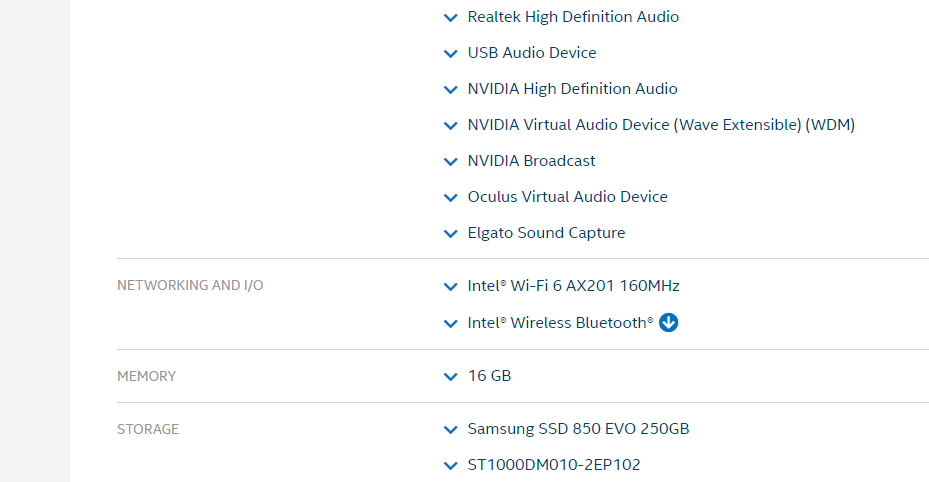
Task: Expand Realtek High Definition Audio chevron
Action: 450,18
